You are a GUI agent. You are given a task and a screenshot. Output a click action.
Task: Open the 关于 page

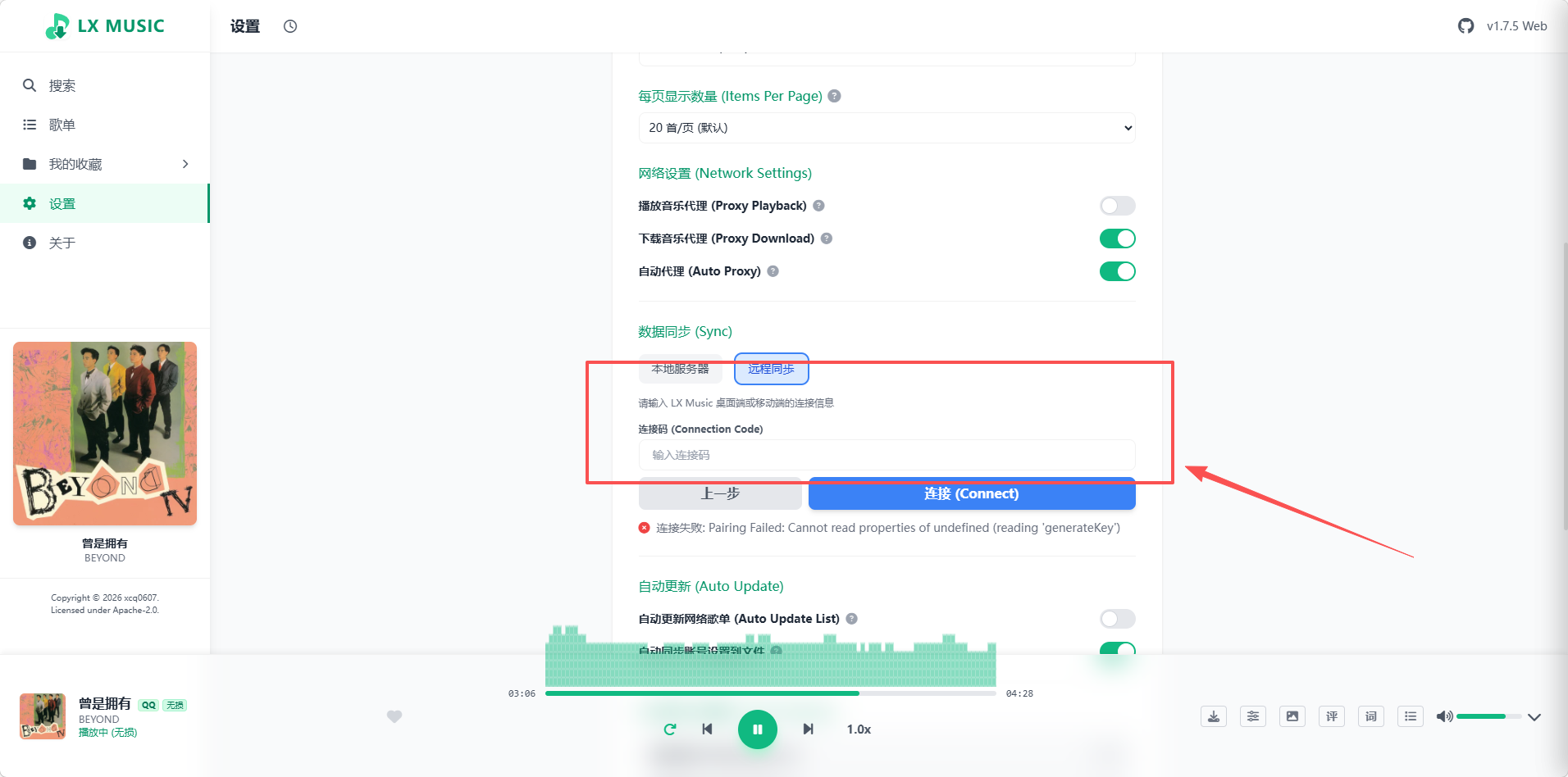pyautogui.click(x=105, y=243)
